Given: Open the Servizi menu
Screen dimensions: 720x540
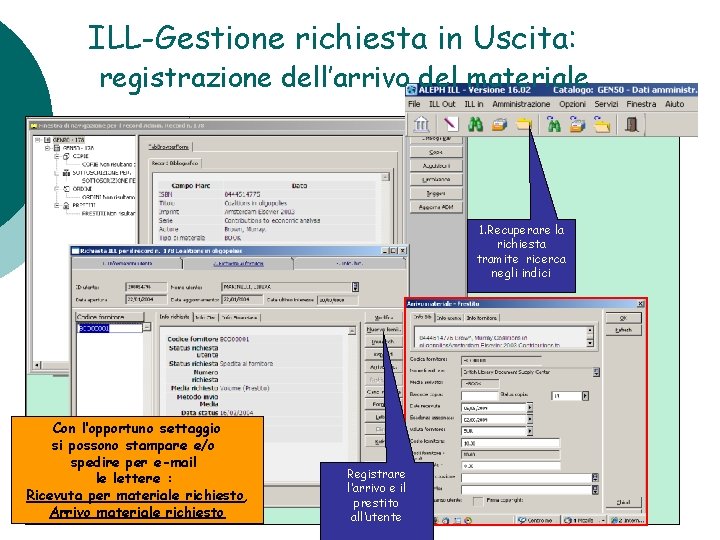Looking at the screenshot, I should (x=606, y=104).
